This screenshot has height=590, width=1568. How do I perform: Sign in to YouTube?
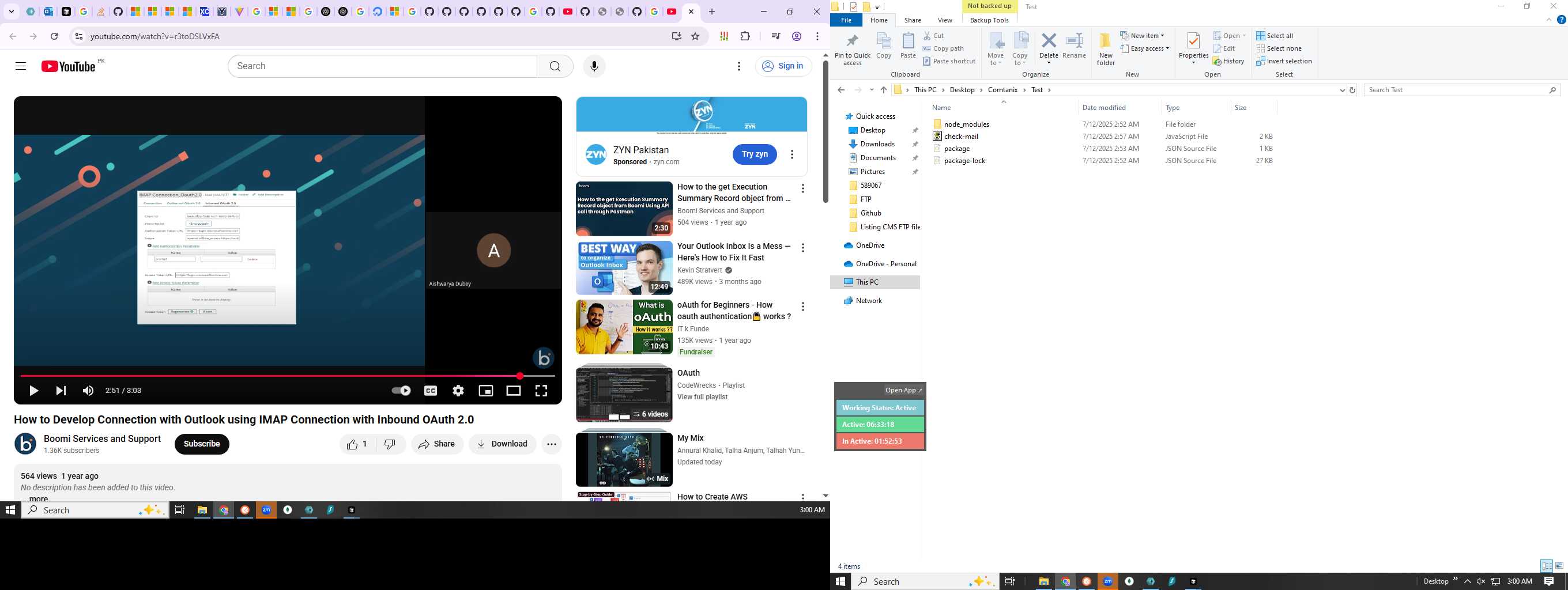[783, 66]
